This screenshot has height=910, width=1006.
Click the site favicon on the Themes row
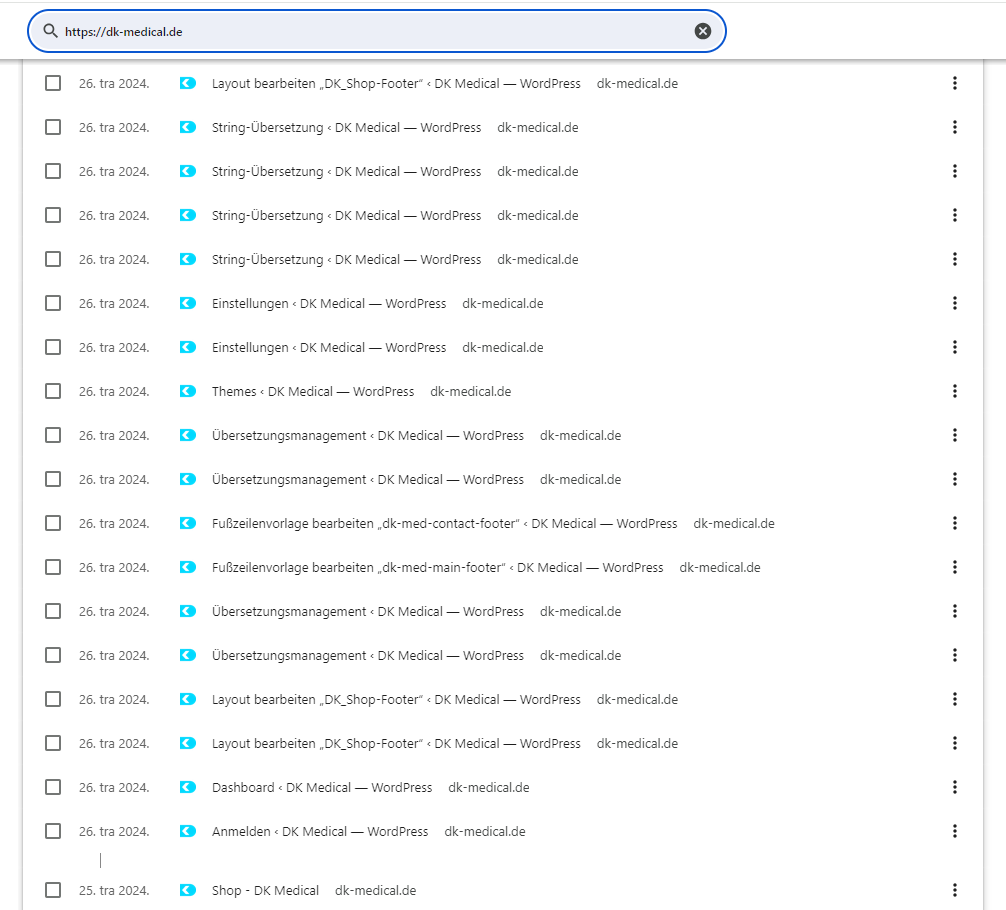[187, 391]
